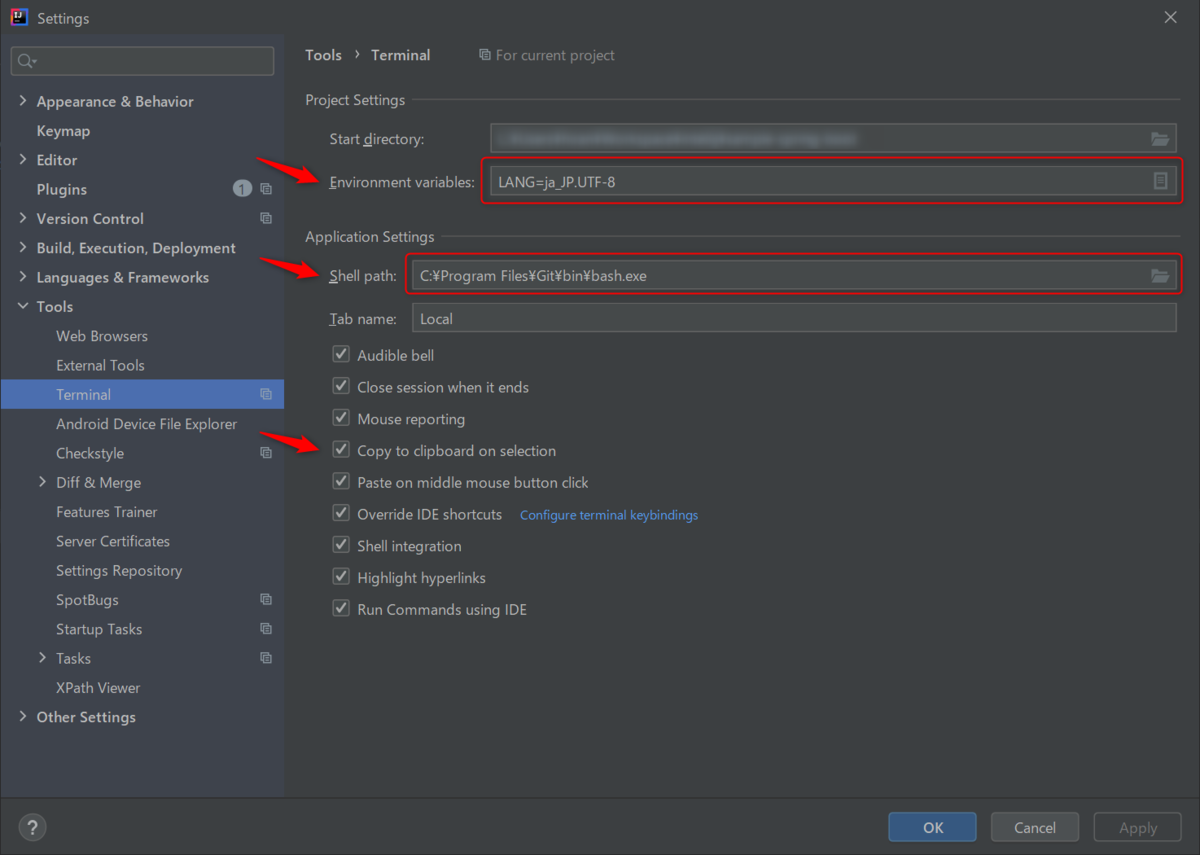Image resolution: width=1200 pixels, height=855 pixels.
Task: Expand the Tasks subsection
Action: coord(42,658)
